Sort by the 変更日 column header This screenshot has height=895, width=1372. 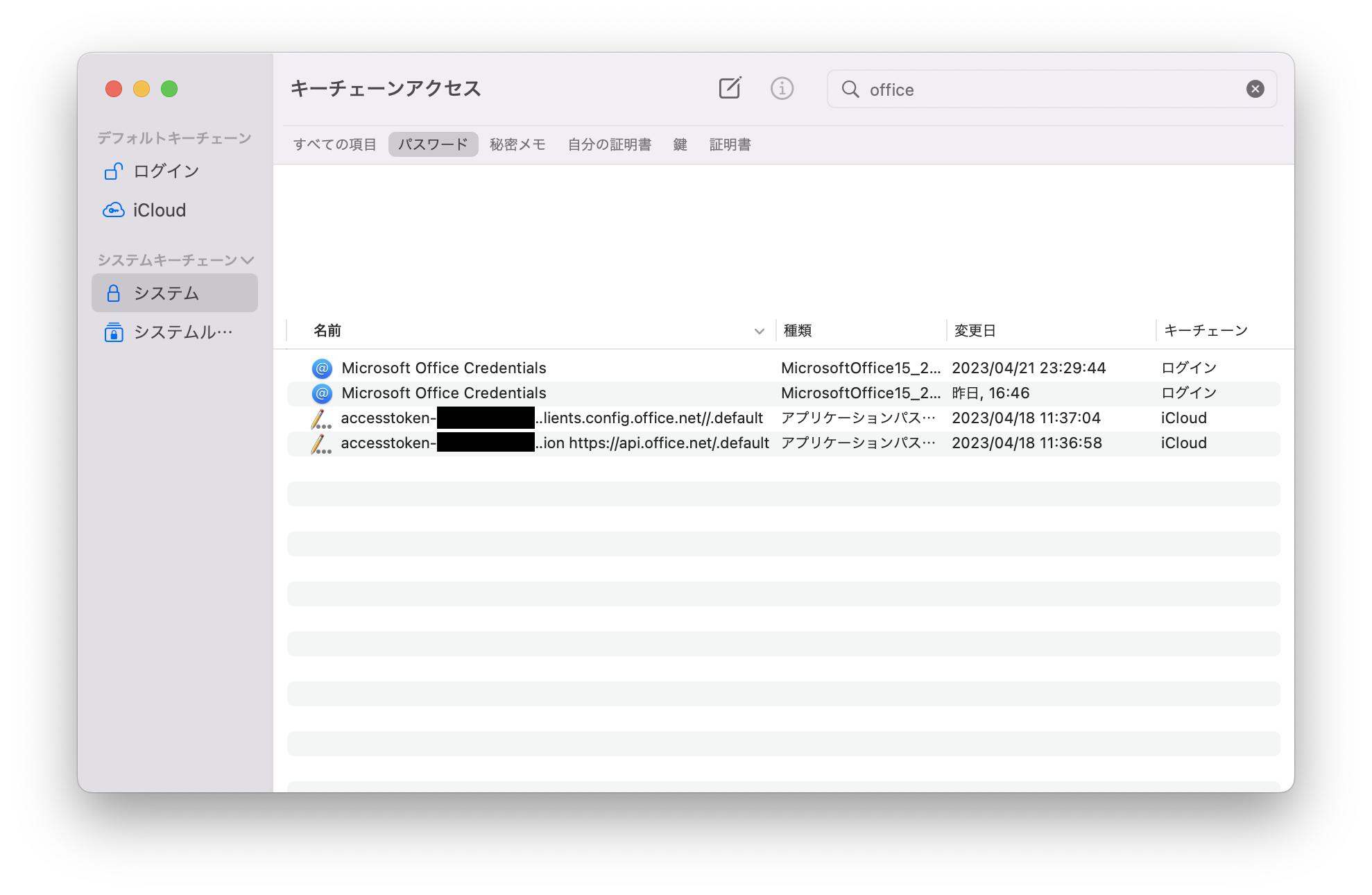click(975, 330)
